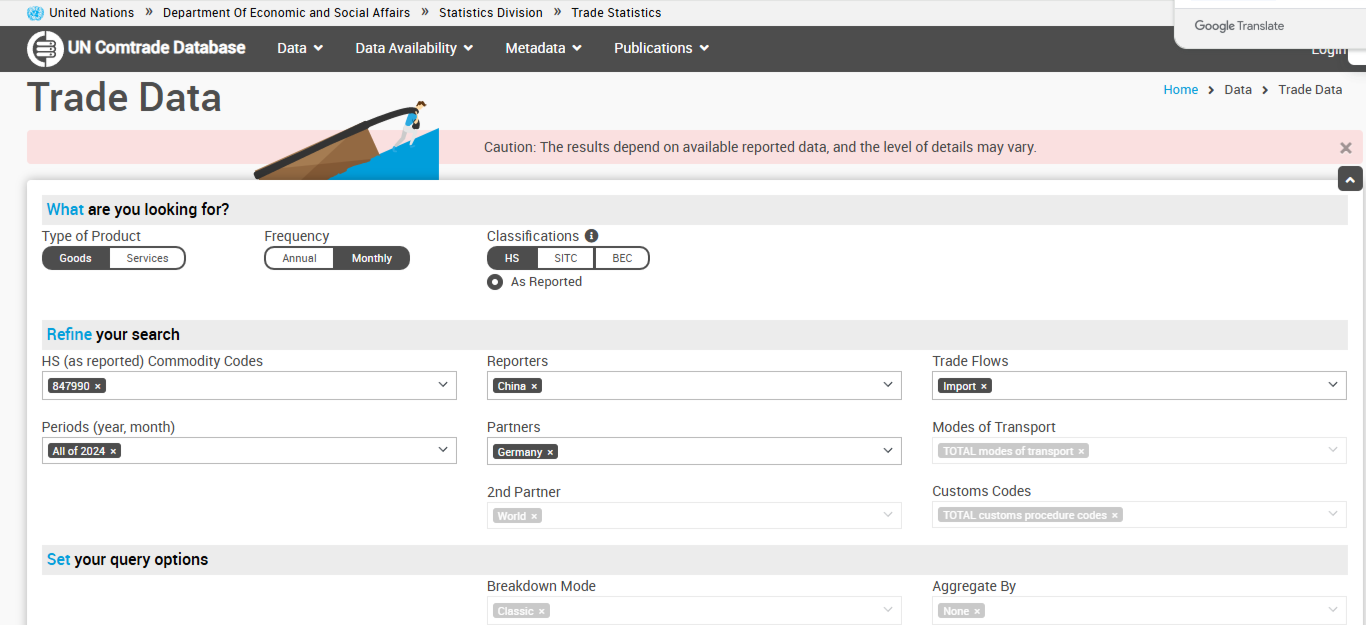Show info about Classifications
1366x625 pixels.
(592, 236)
